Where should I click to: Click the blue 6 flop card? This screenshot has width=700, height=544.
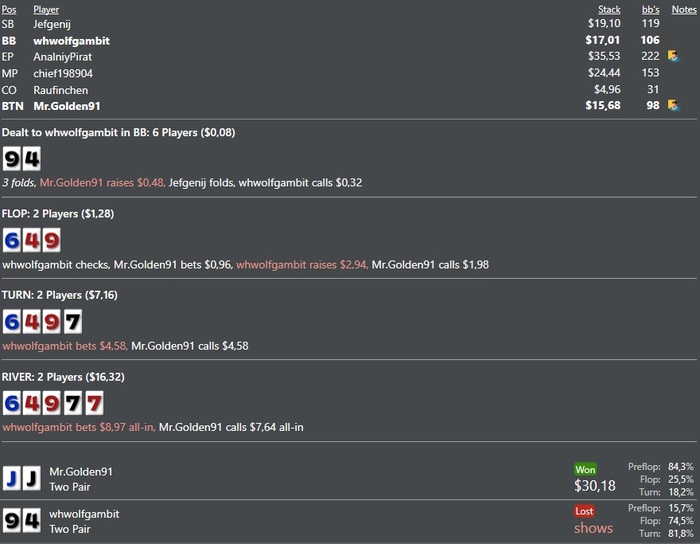coord(12,241)
